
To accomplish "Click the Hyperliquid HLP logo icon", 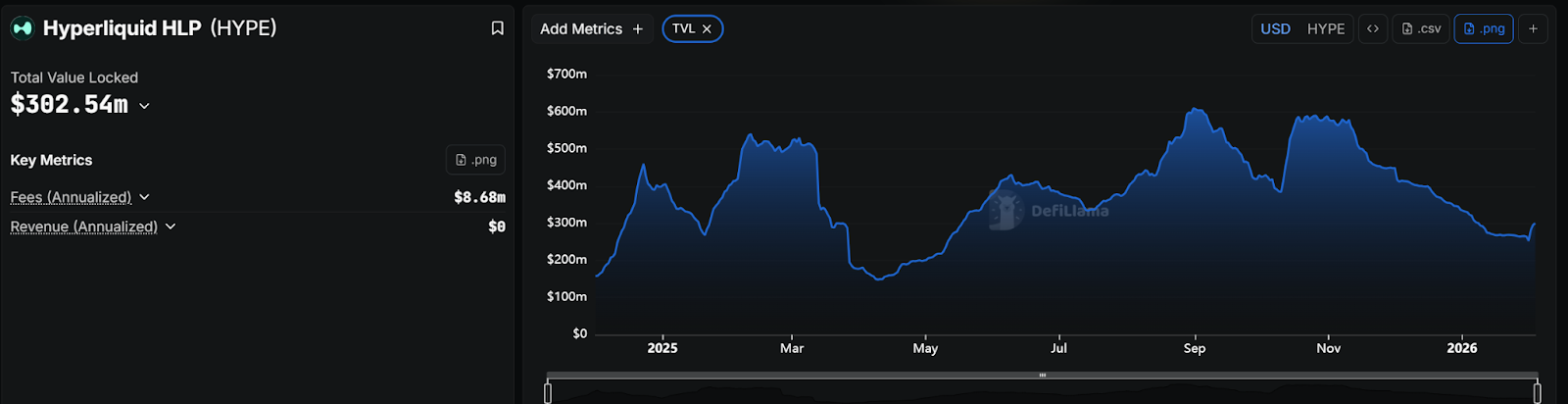I will tap(22, 28).
